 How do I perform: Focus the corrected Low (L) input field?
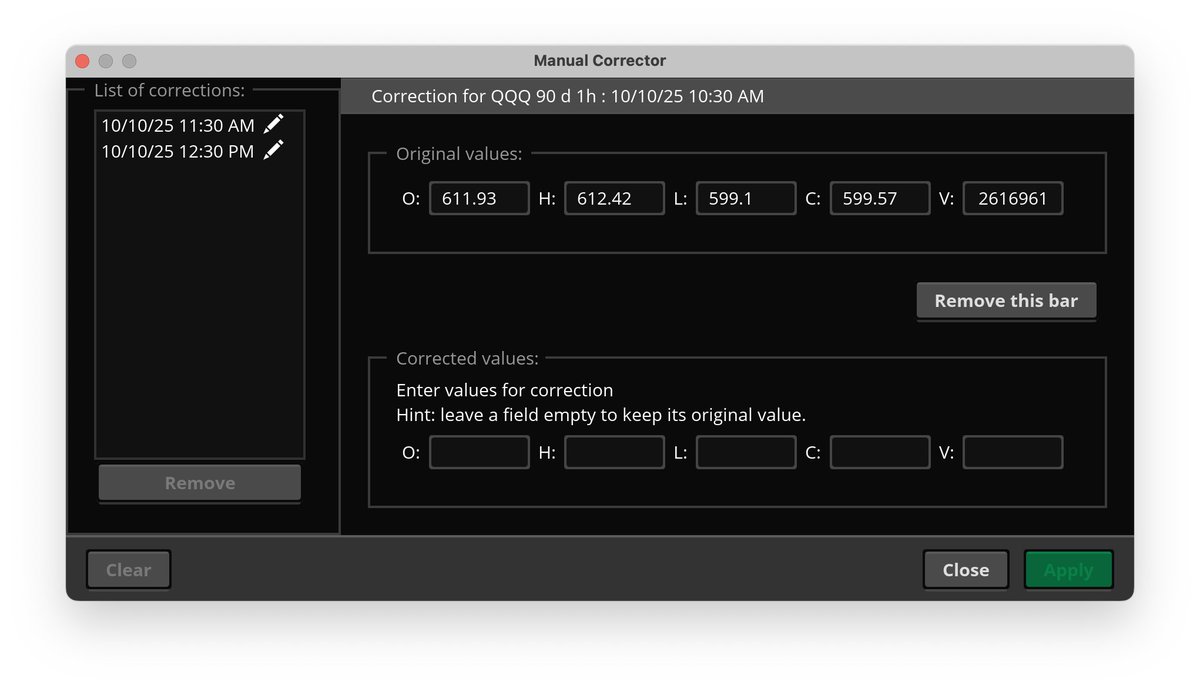[x=746, y=452]
